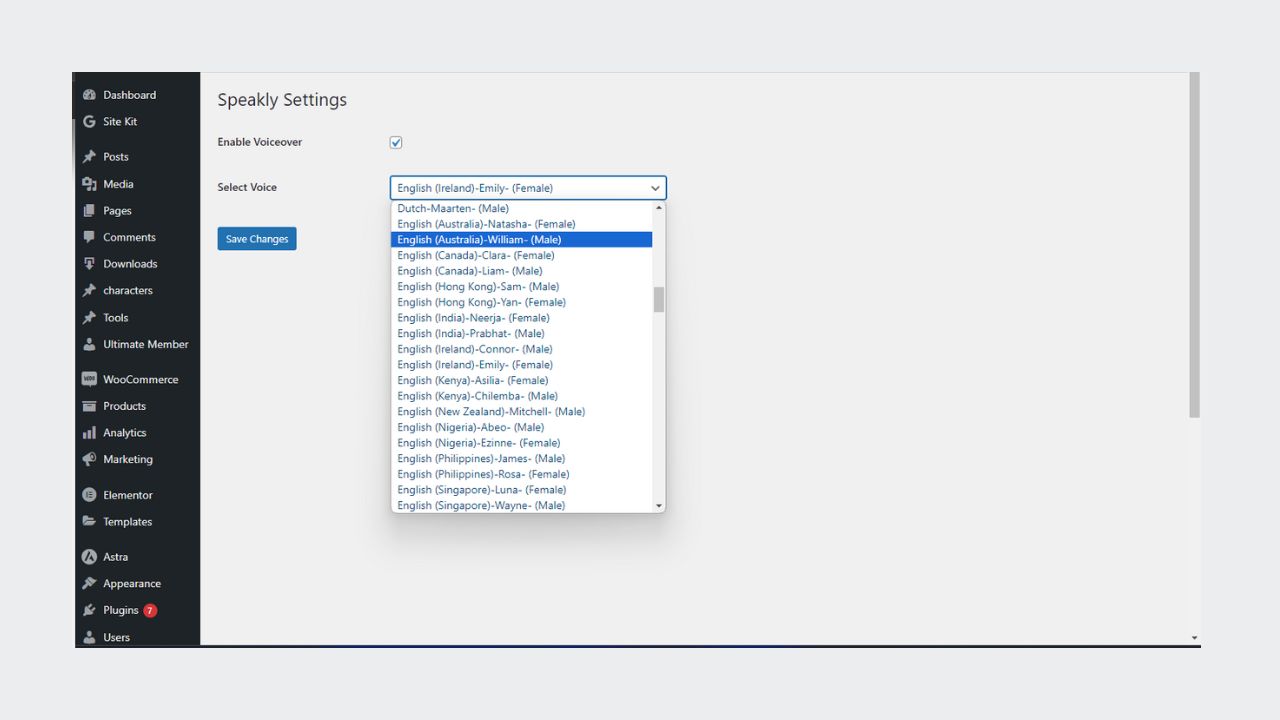Open the Elementor menu label
The image size is (1280, 720).
point(128,495)
